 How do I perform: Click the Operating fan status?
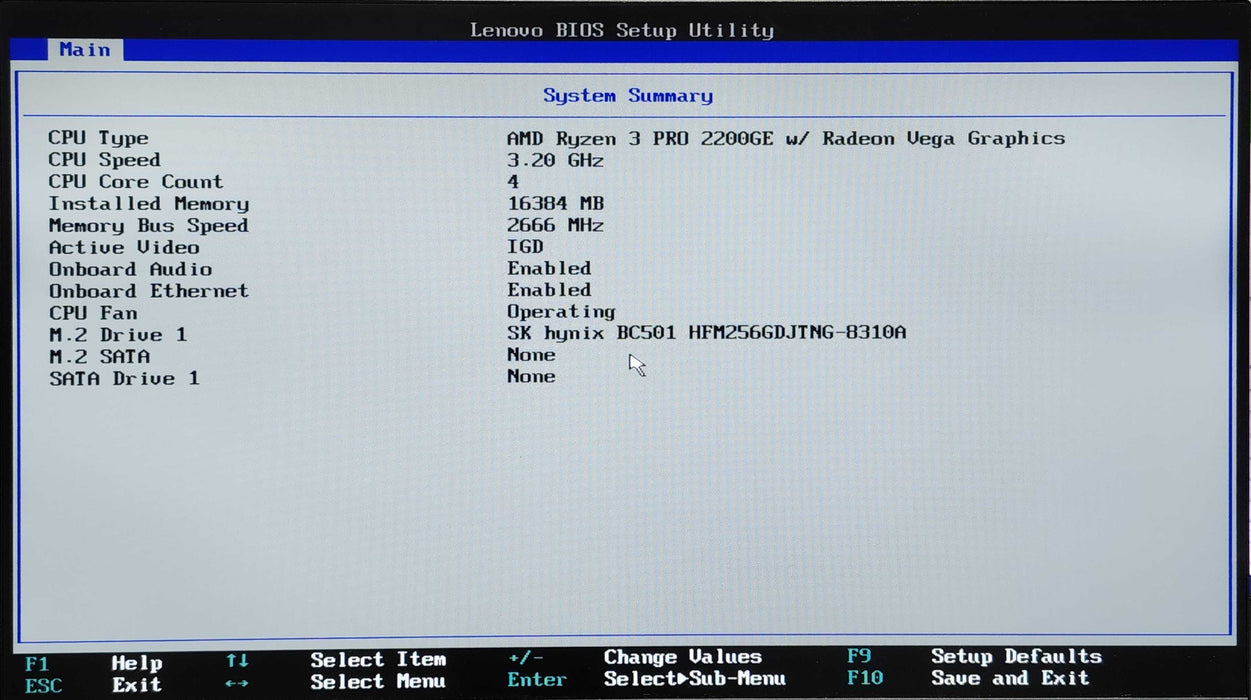click(561, 312)
